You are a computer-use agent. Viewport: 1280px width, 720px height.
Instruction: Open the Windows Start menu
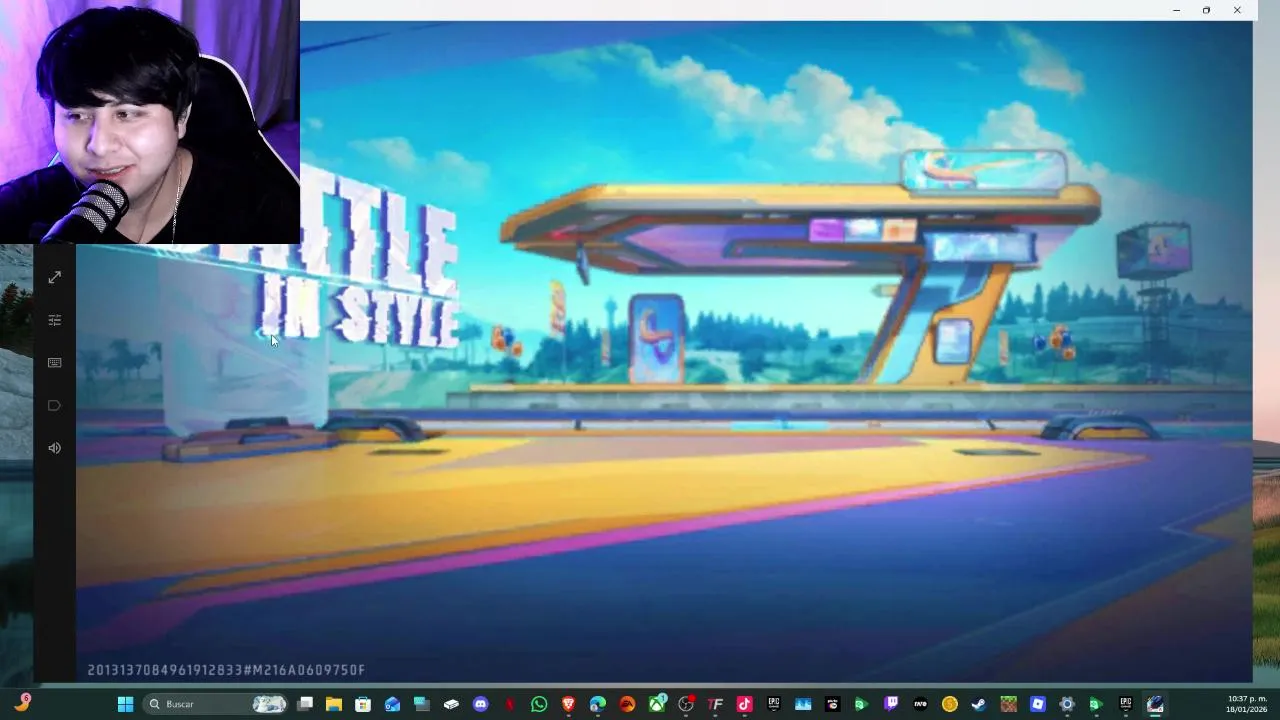click(x=125, y=704)
